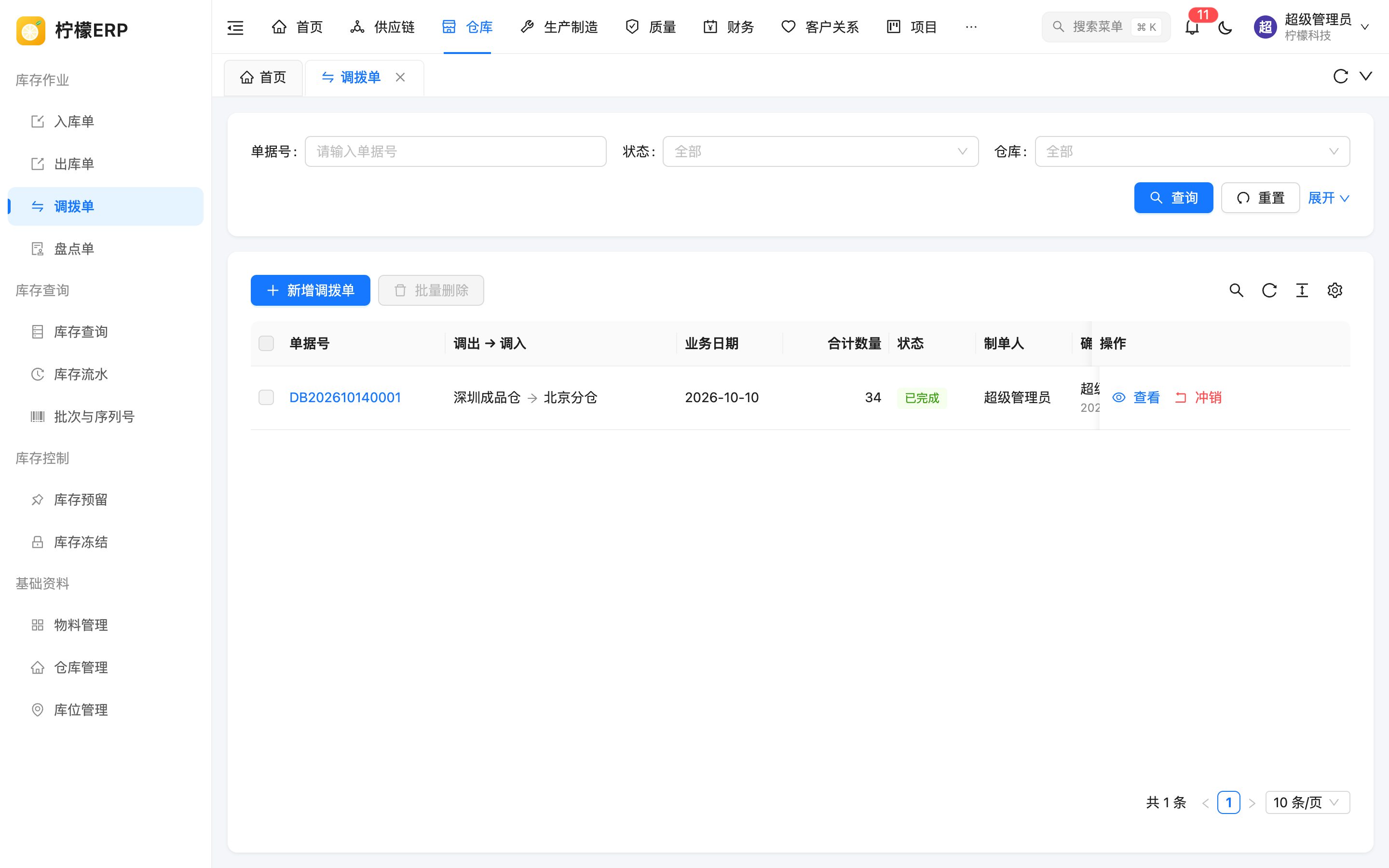Open 盘点单 in sidebar
Viewport: 1389px width, 868px height.
106,249
